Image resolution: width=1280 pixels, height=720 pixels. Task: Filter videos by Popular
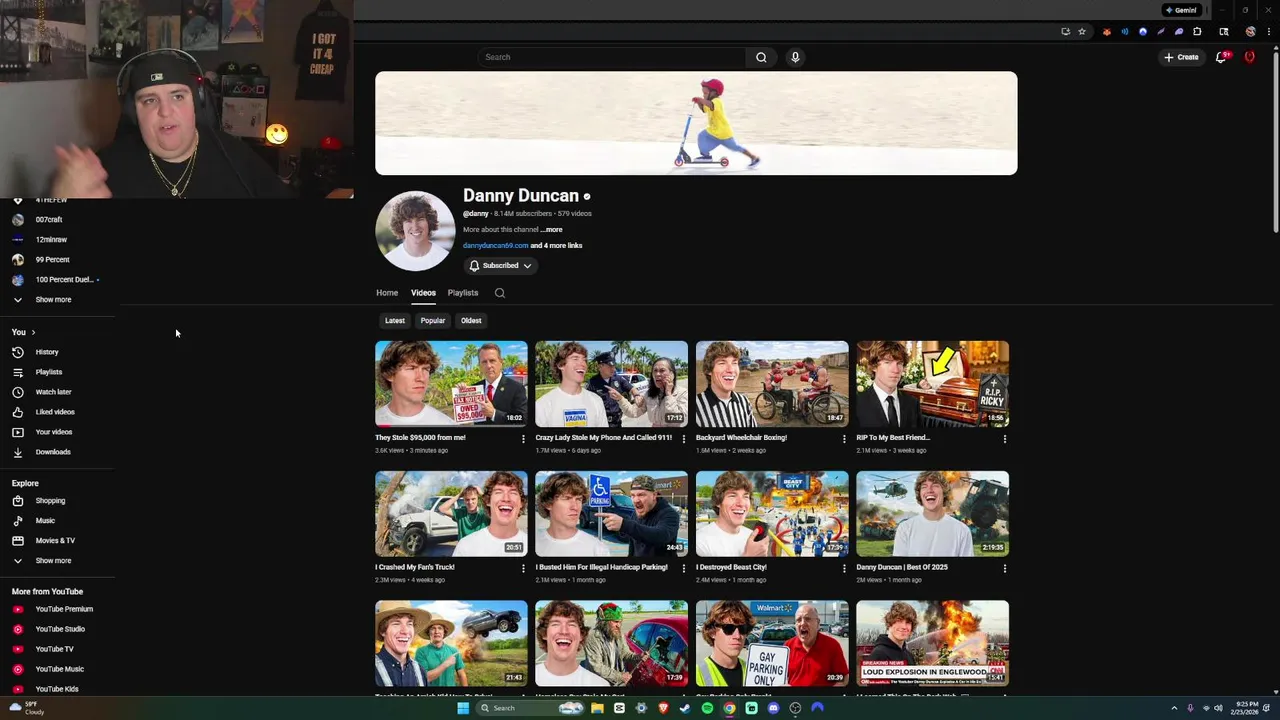tap(433, 321)
